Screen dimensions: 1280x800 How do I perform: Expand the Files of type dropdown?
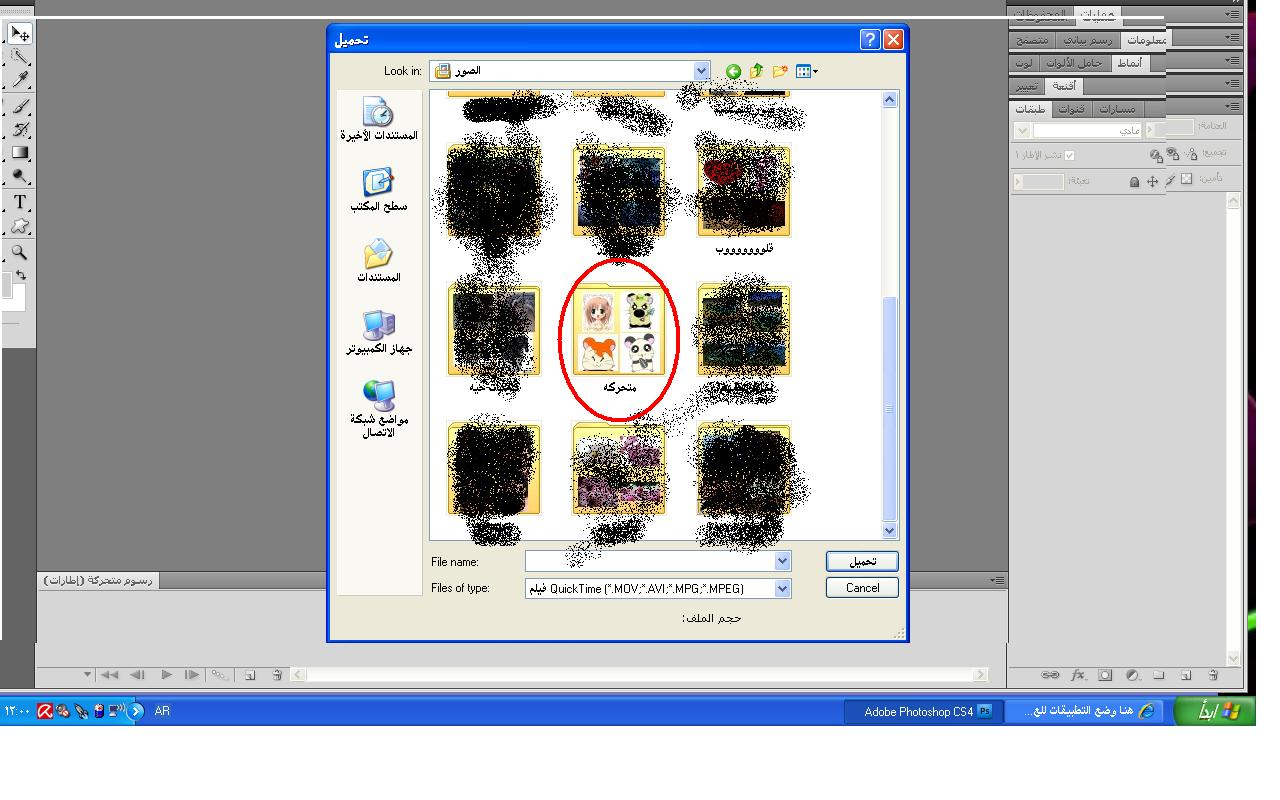(x=782, y=589)
